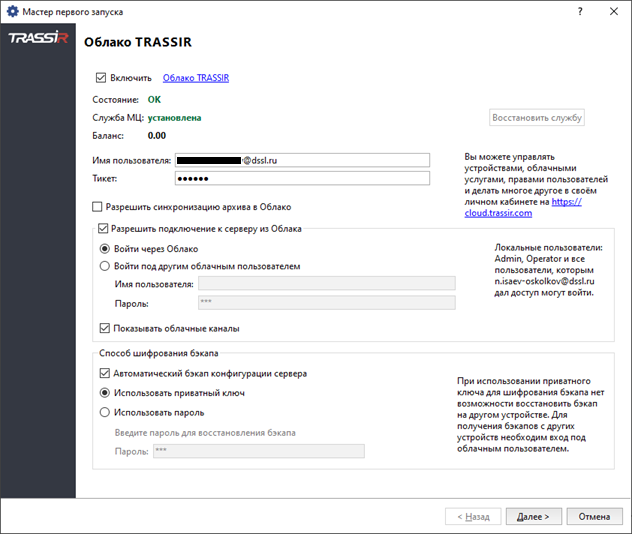Toggle automatic server configuration backup checkbox

point(106,373)
